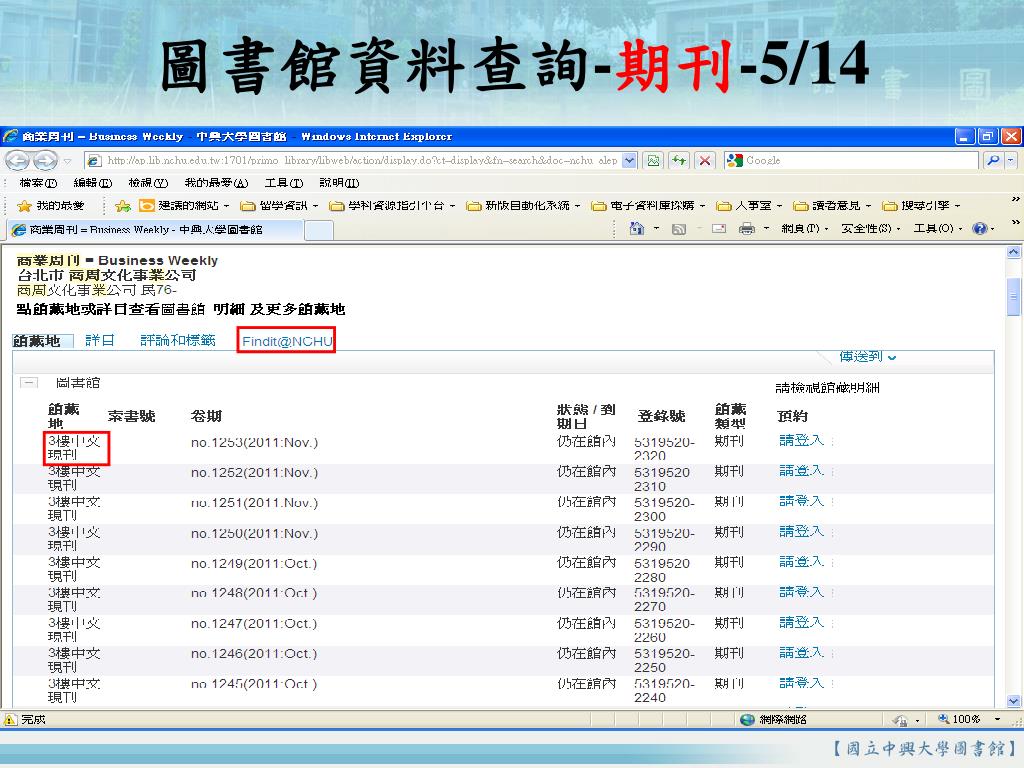Click the no.1250(2011:Nov.) volume text
The height and width of the screenshot is (768, 1024).
pos(254,534)
